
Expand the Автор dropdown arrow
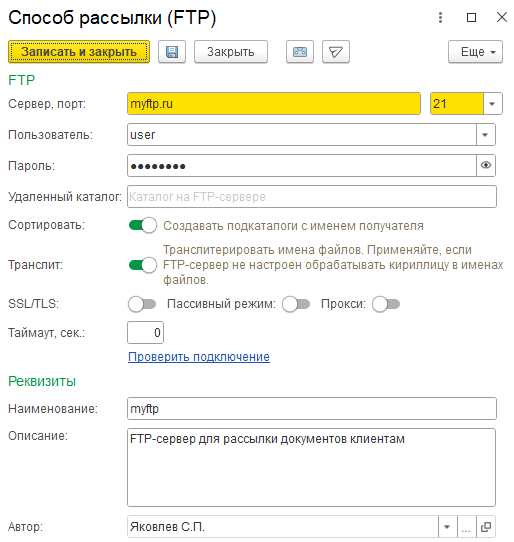point(447,526)
